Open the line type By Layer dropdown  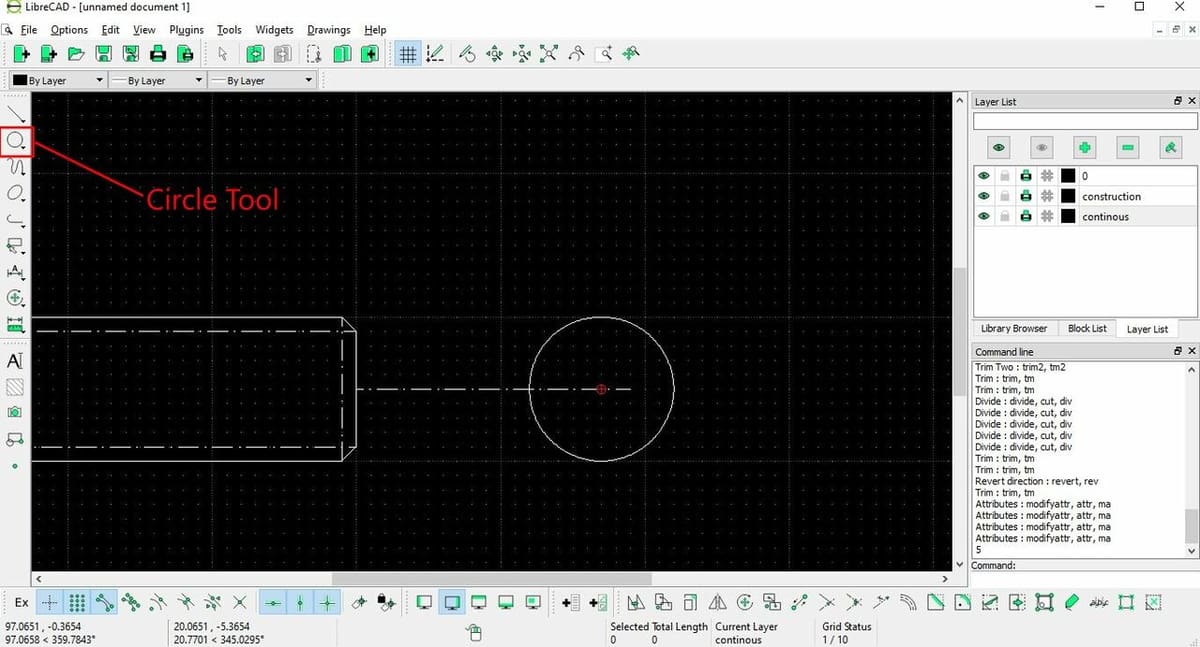[x=262, y=80]
